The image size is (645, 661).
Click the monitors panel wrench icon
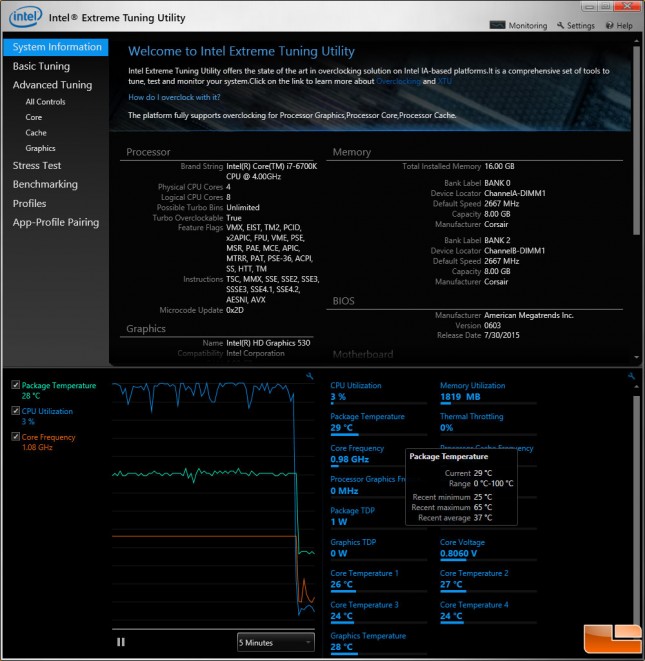(x=631, y=376)
